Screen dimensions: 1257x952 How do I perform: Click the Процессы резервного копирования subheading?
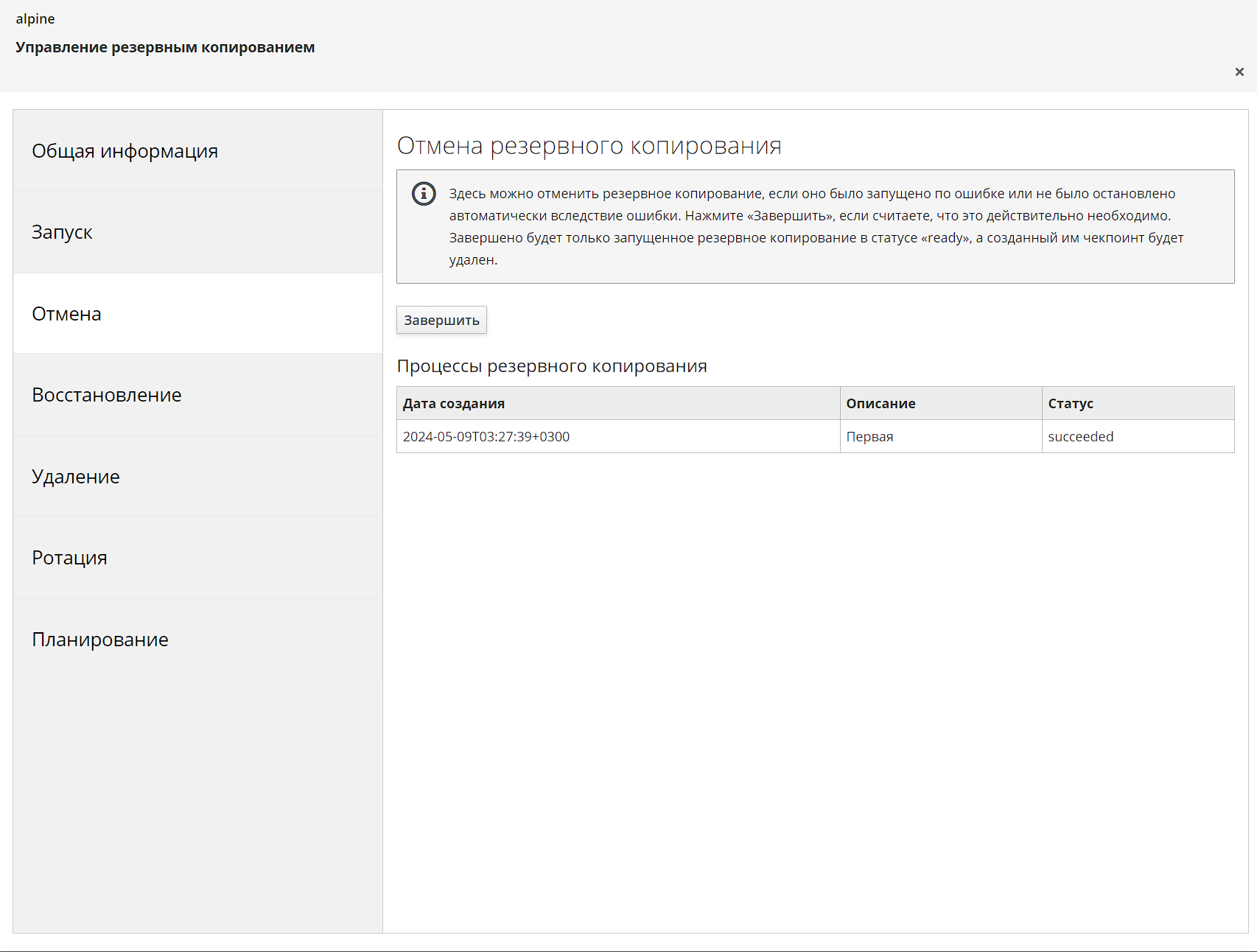(x=552, y=366)
